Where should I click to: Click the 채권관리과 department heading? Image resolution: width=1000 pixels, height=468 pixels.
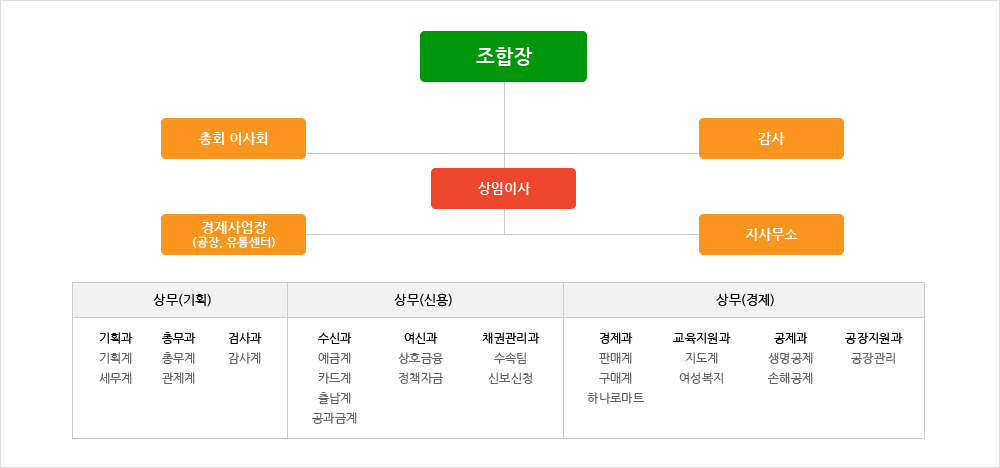click(510, 338)
